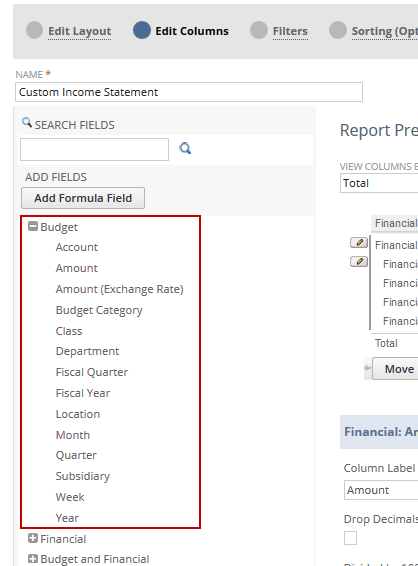Select the Edit Columns step
This screenshot has width=418, height=566.
tap(192, 31)
